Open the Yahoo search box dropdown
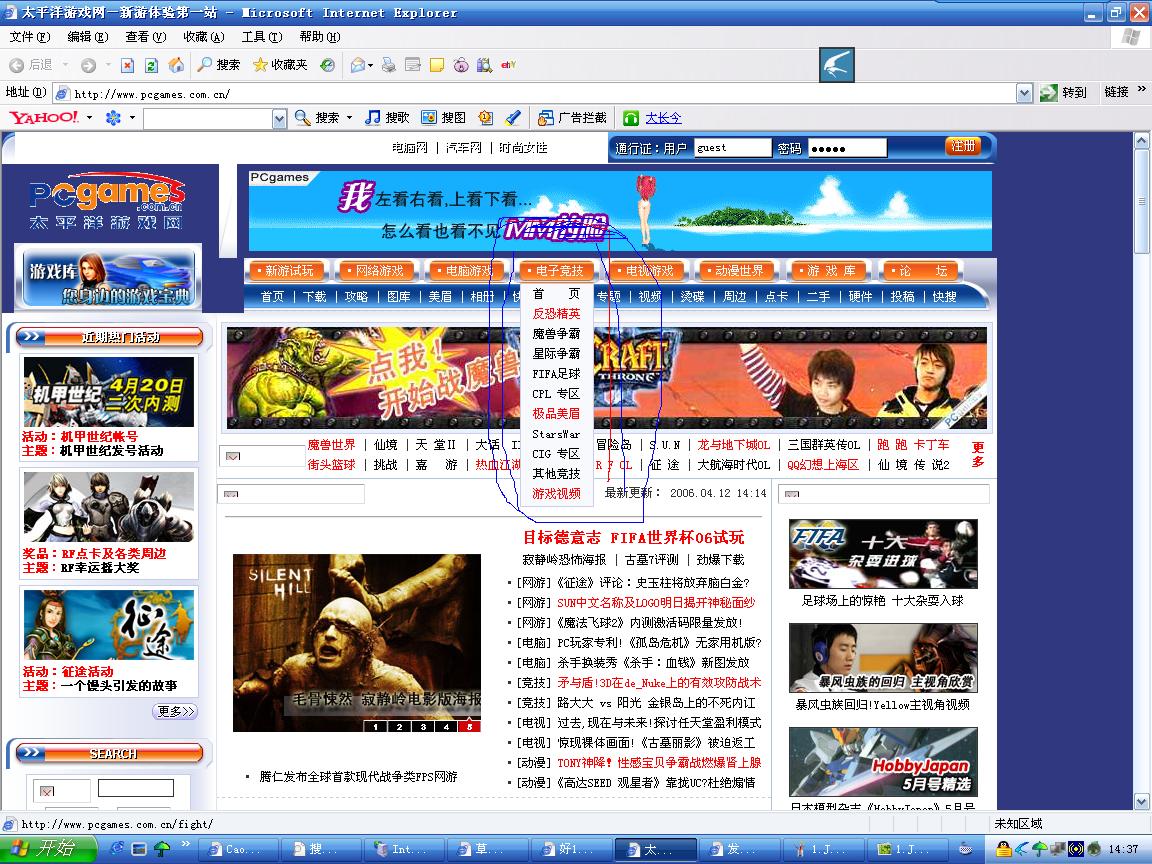The image size is (1152, 864). [x=279, y=118]
